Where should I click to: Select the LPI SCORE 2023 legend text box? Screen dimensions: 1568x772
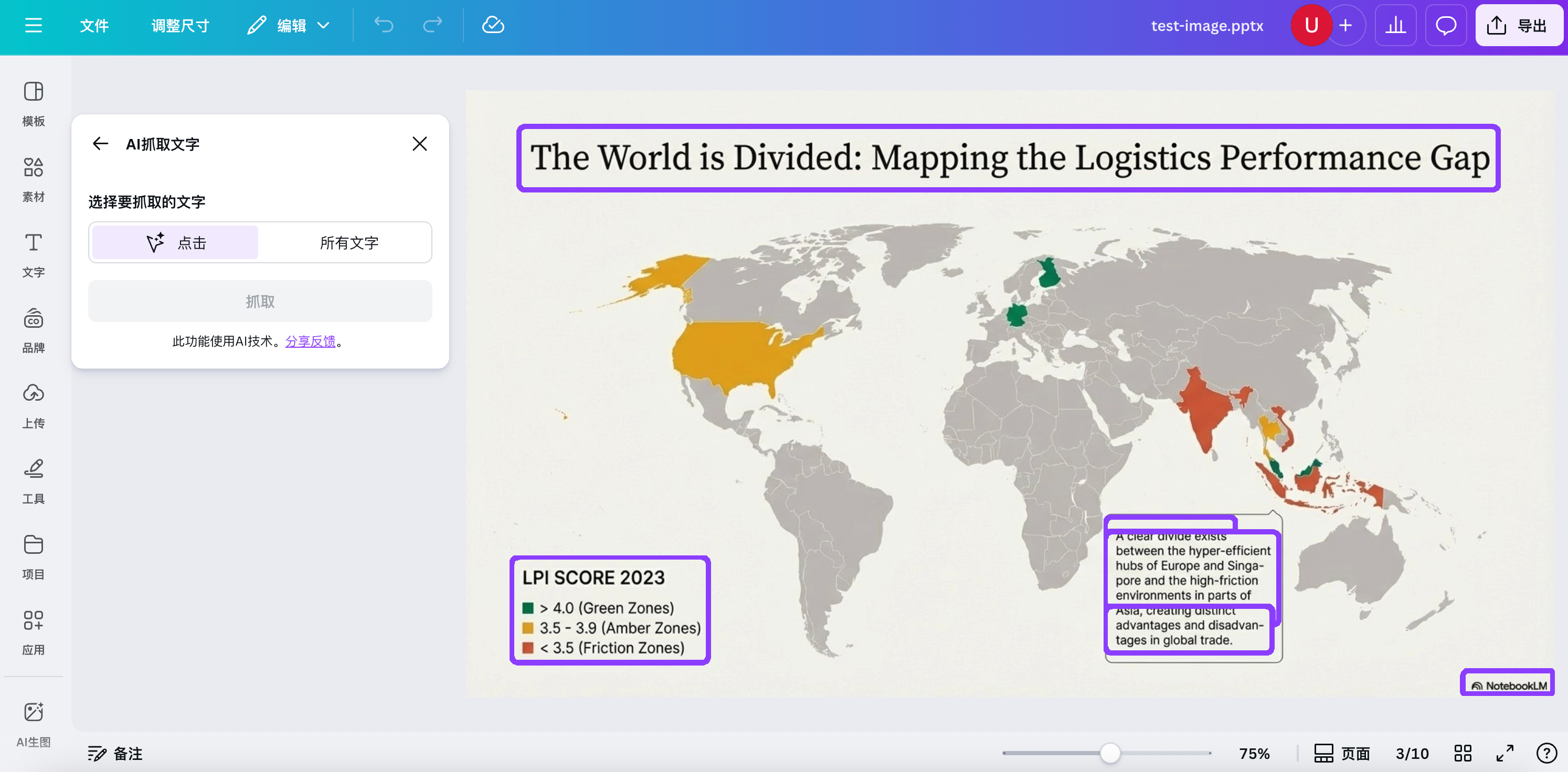coord(610,610)
